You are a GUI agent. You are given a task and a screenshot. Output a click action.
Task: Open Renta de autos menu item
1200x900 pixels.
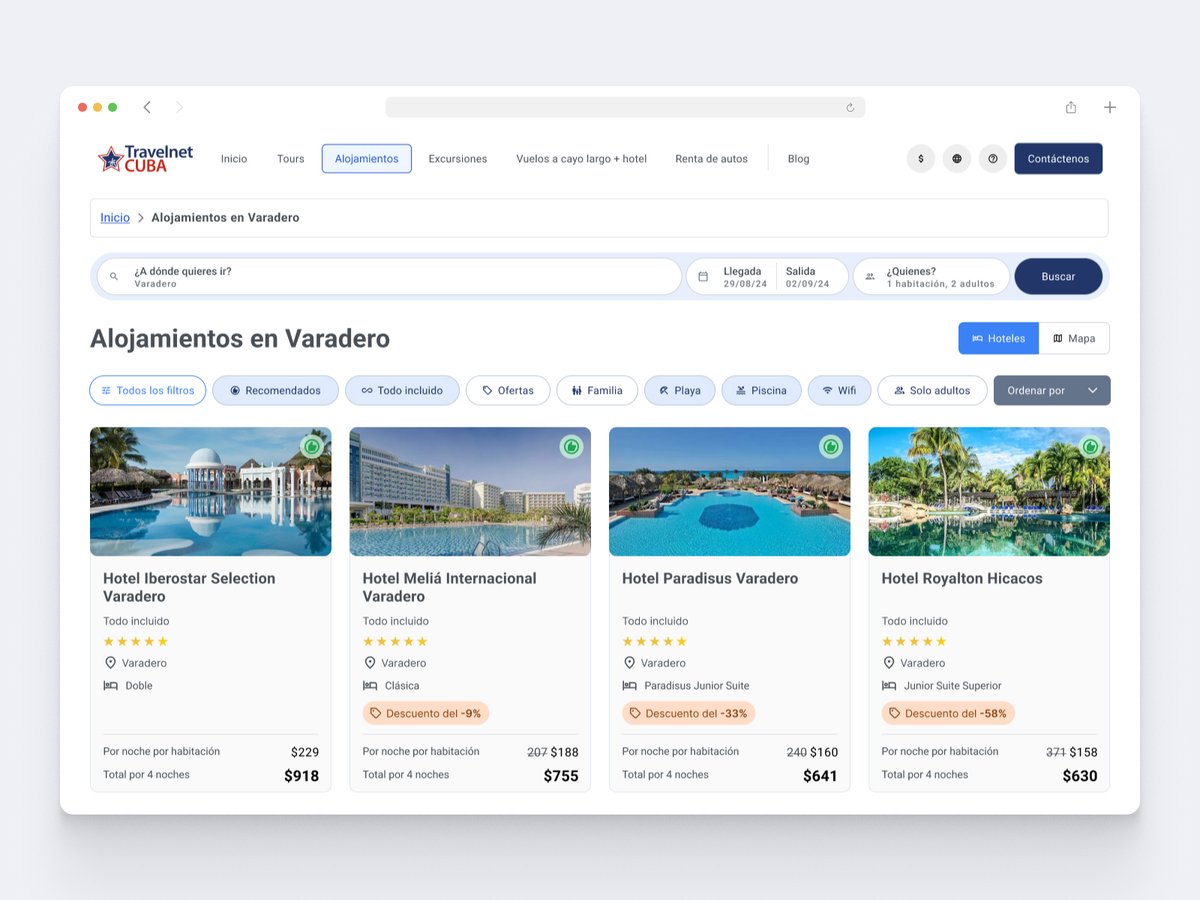coord(711,159)
